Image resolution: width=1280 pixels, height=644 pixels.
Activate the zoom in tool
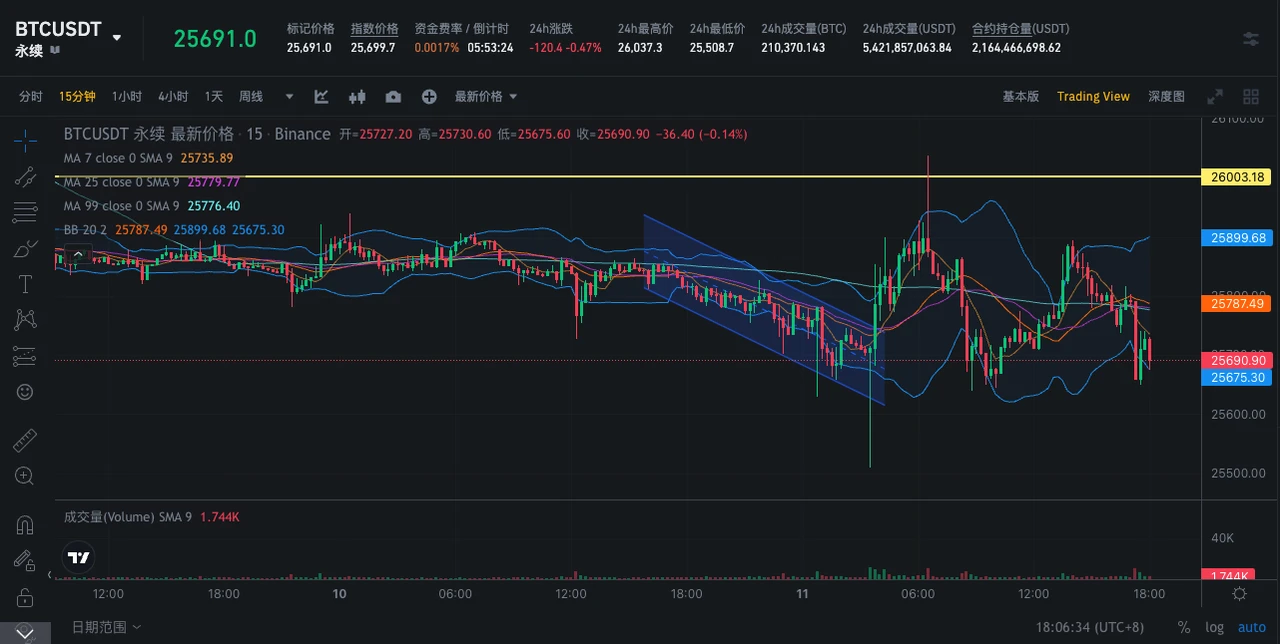(25, 476)
